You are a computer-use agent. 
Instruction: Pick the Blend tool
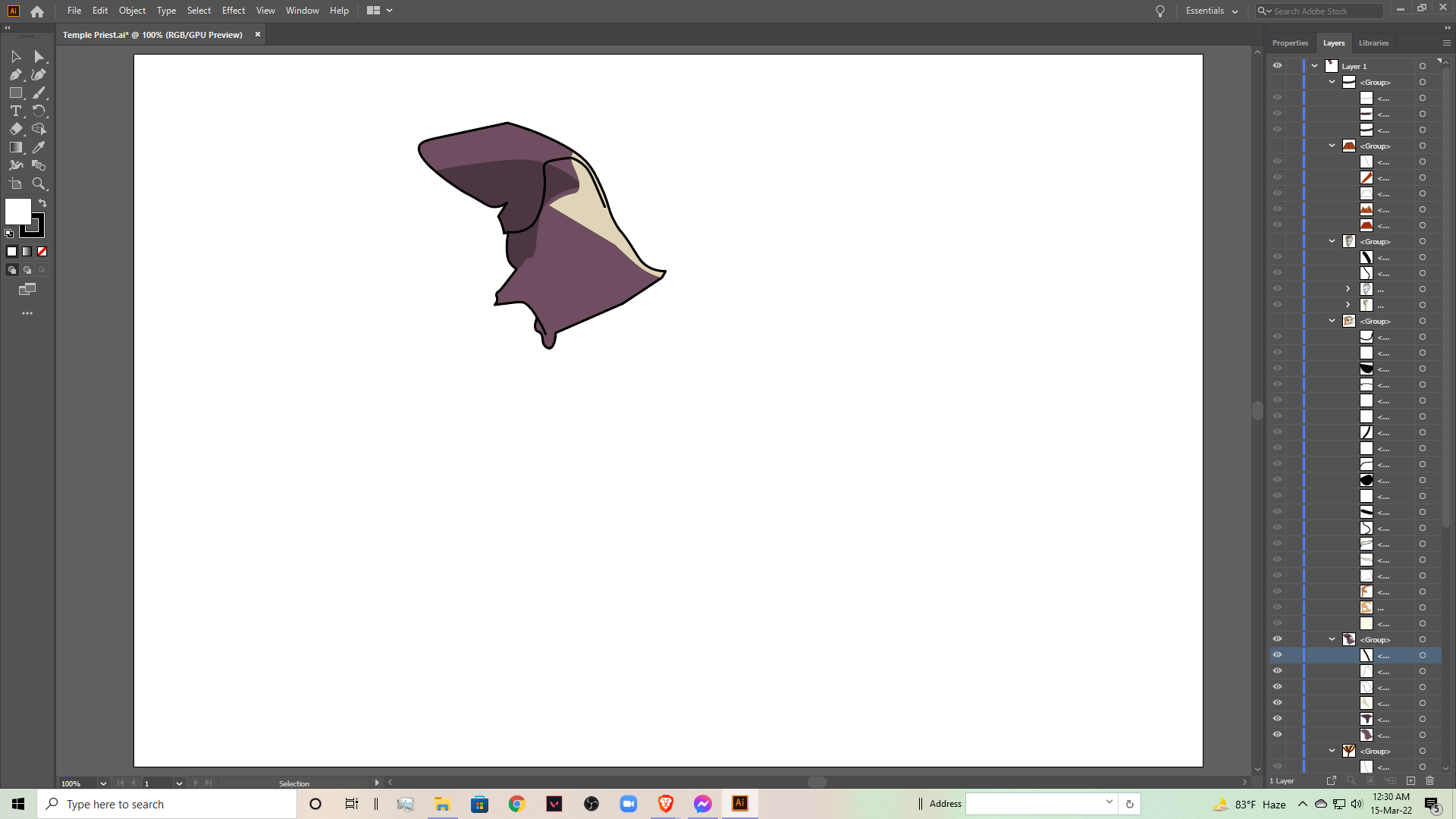pyautogui.click(x=39, y=165)
